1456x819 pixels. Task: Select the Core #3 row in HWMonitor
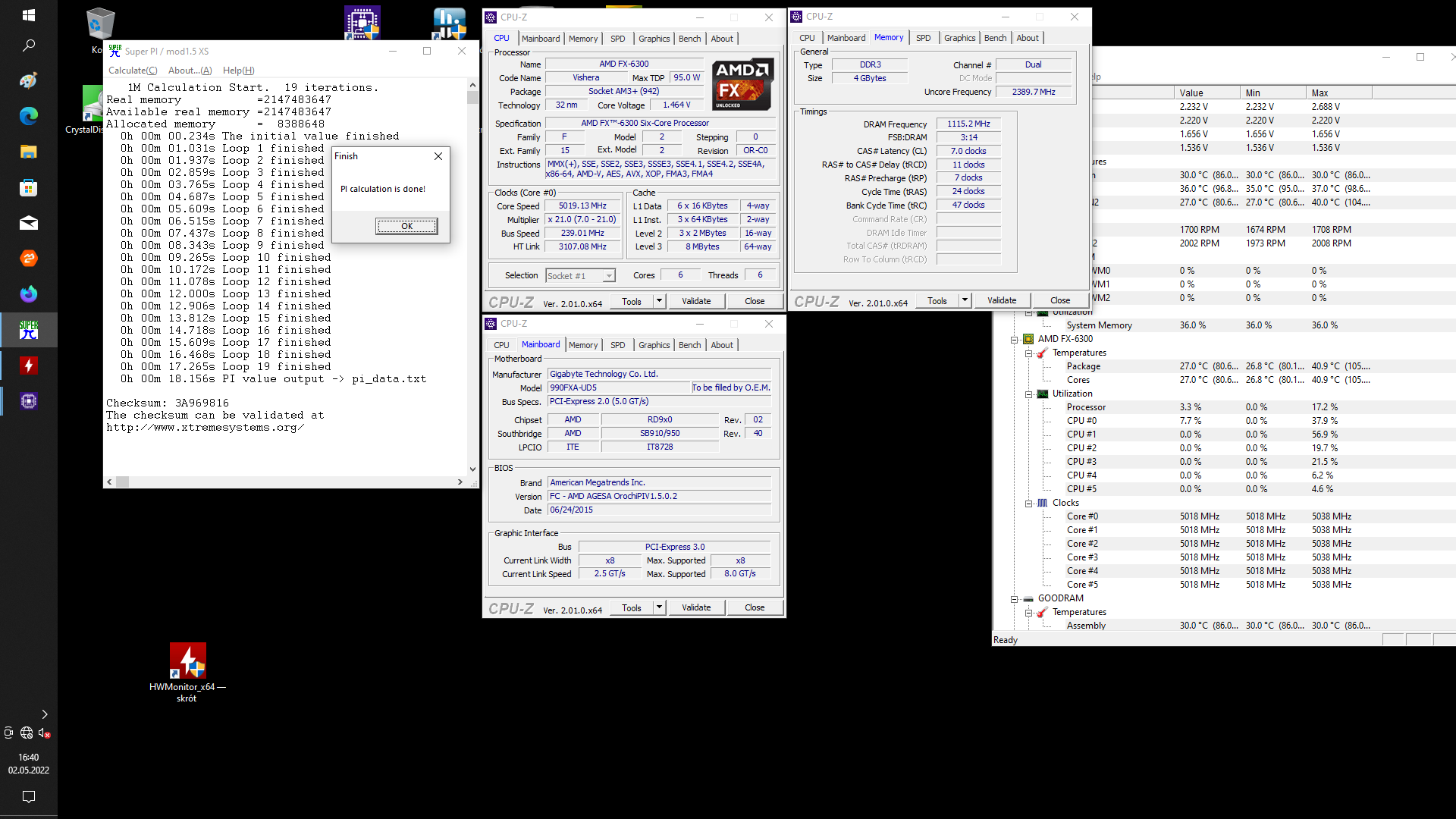point(1223,557)
